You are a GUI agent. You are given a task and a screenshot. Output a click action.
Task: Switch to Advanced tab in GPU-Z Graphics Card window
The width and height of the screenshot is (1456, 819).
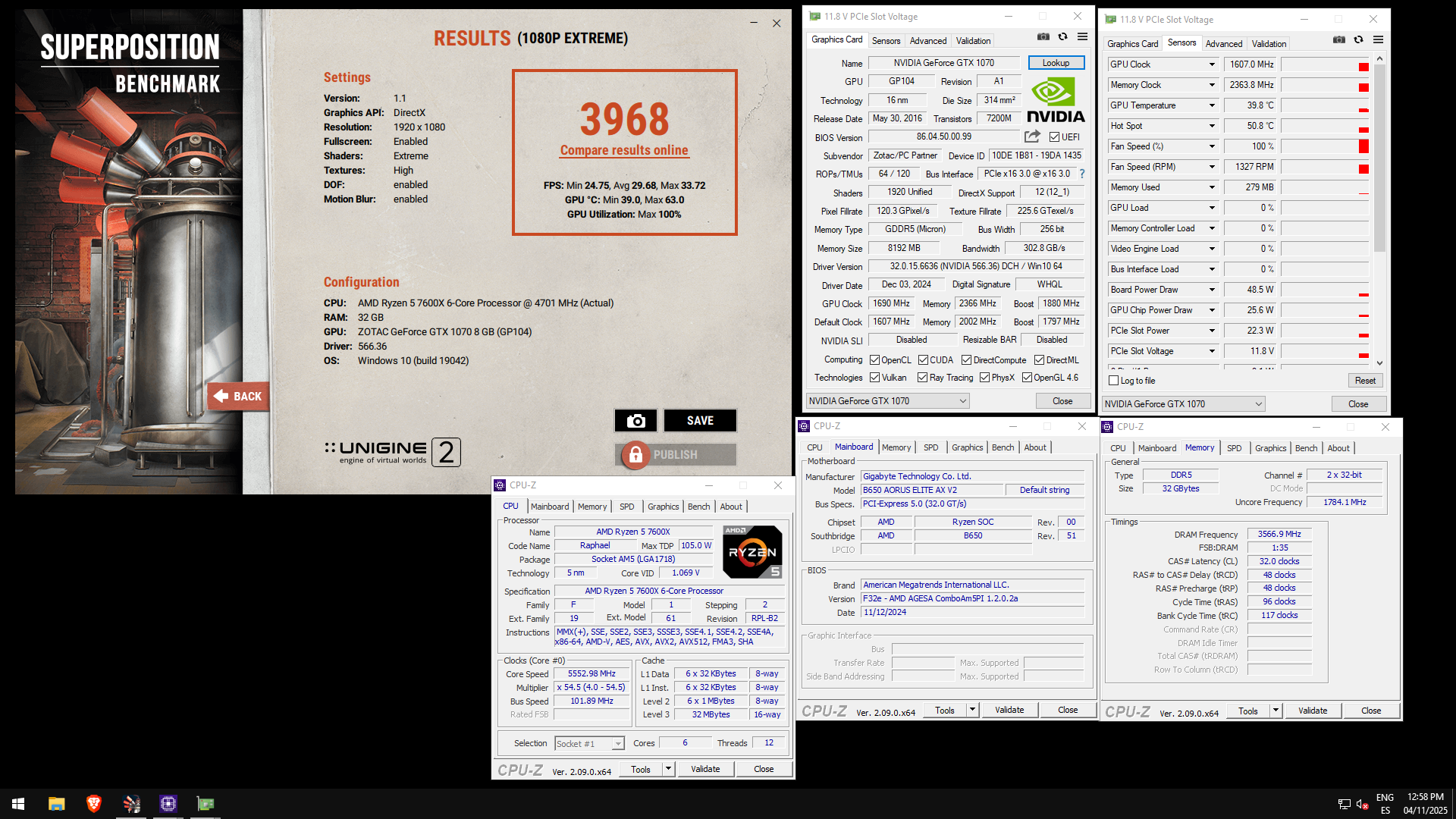[927, 41]
